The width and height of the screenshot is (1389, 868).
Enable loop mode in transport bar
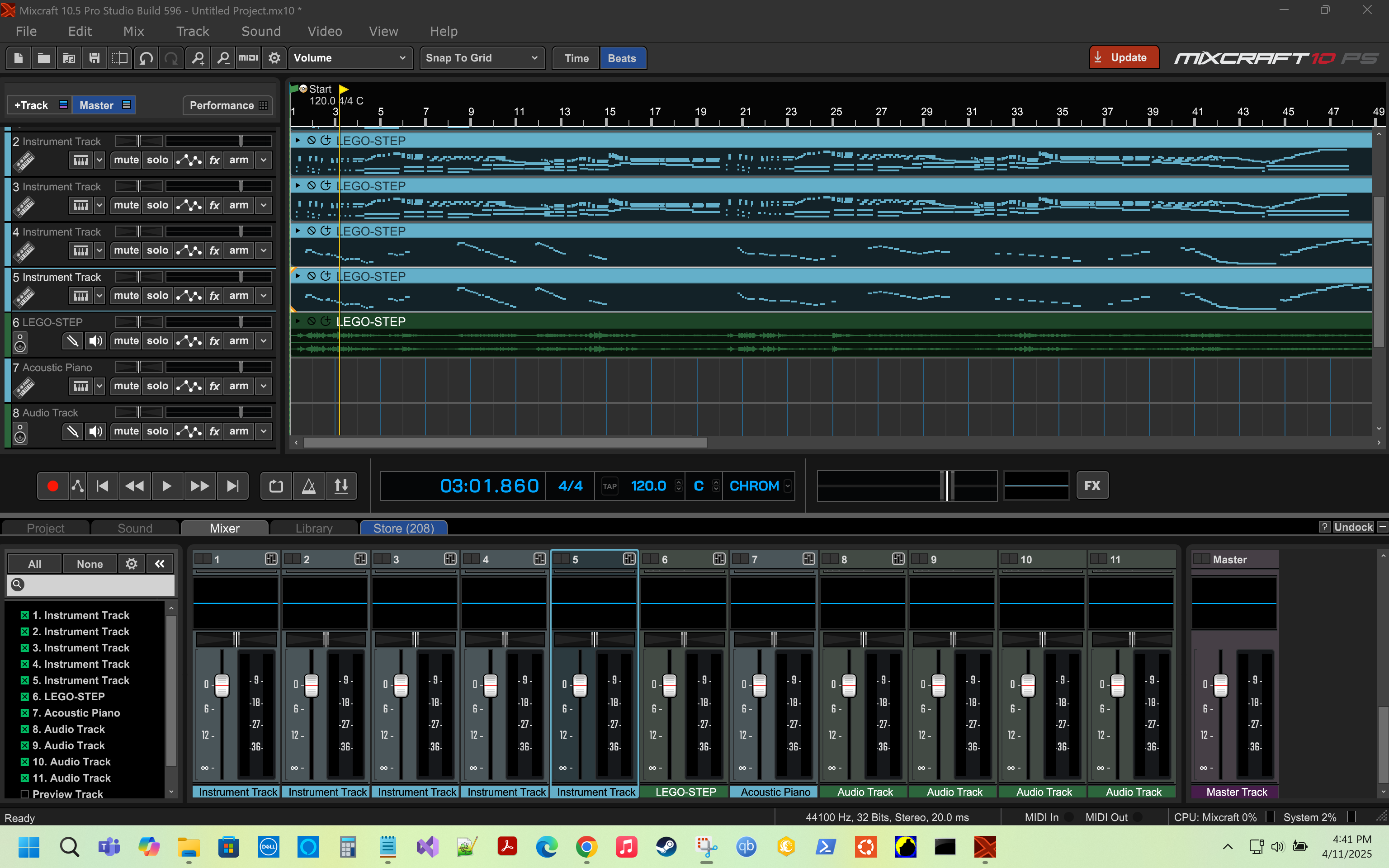pyautogui.click(x=276, y=486)
